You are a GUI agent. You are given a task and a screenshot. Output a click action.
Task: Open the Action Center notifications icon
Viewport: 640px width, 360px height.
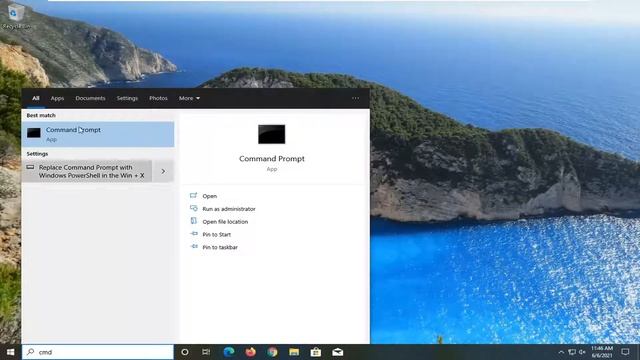(625, 352)
